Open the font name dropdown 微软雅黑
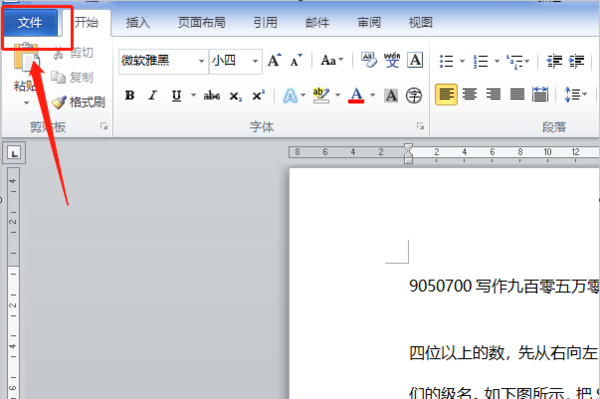The width and height of the screenshot is (600, 399). [x=201, y=61]
